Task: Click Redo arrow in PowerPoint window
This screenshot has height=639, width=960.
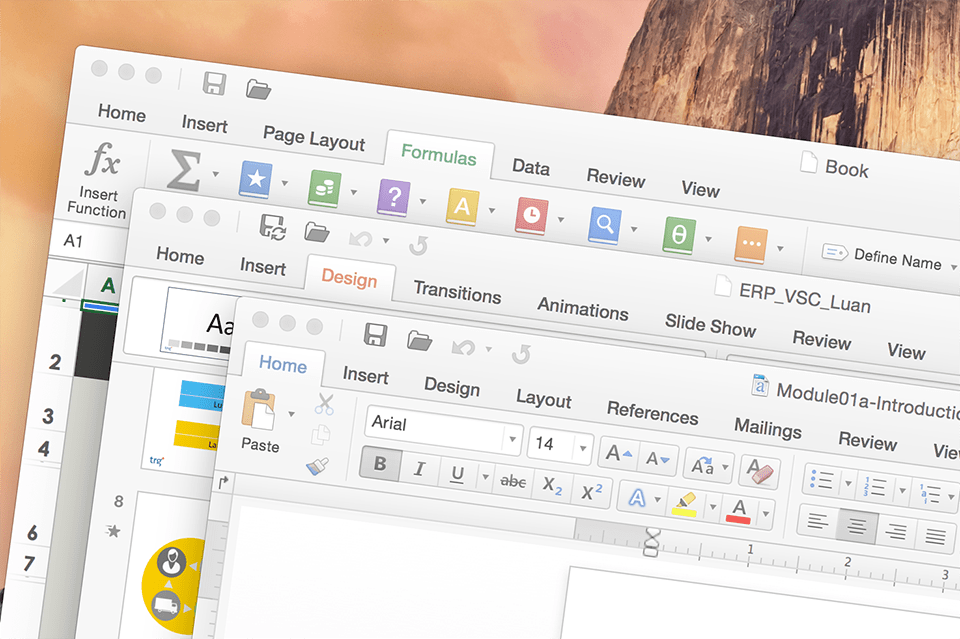Action: [x=419, y=245]
